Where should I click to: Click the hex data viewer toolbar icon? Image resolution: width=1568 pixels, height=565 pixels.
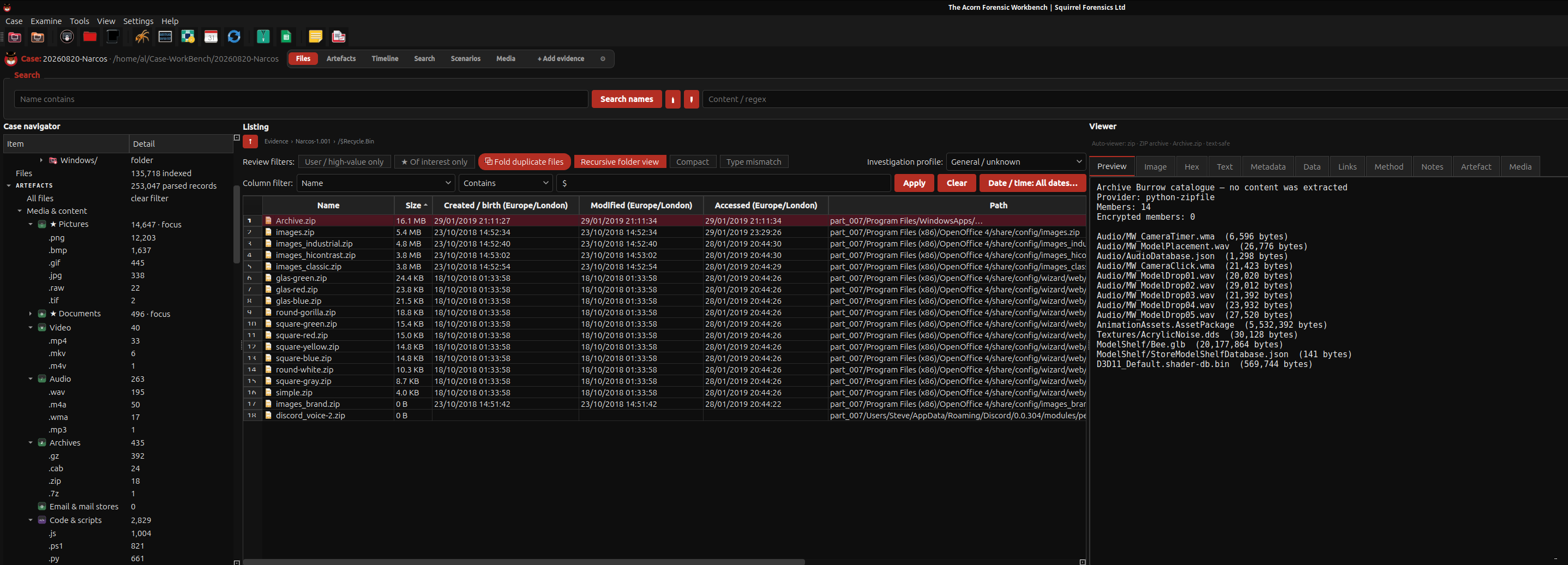165,37
